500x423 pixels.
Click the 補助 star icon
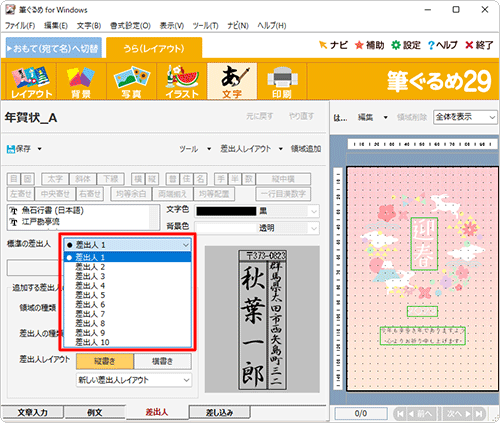369,45
